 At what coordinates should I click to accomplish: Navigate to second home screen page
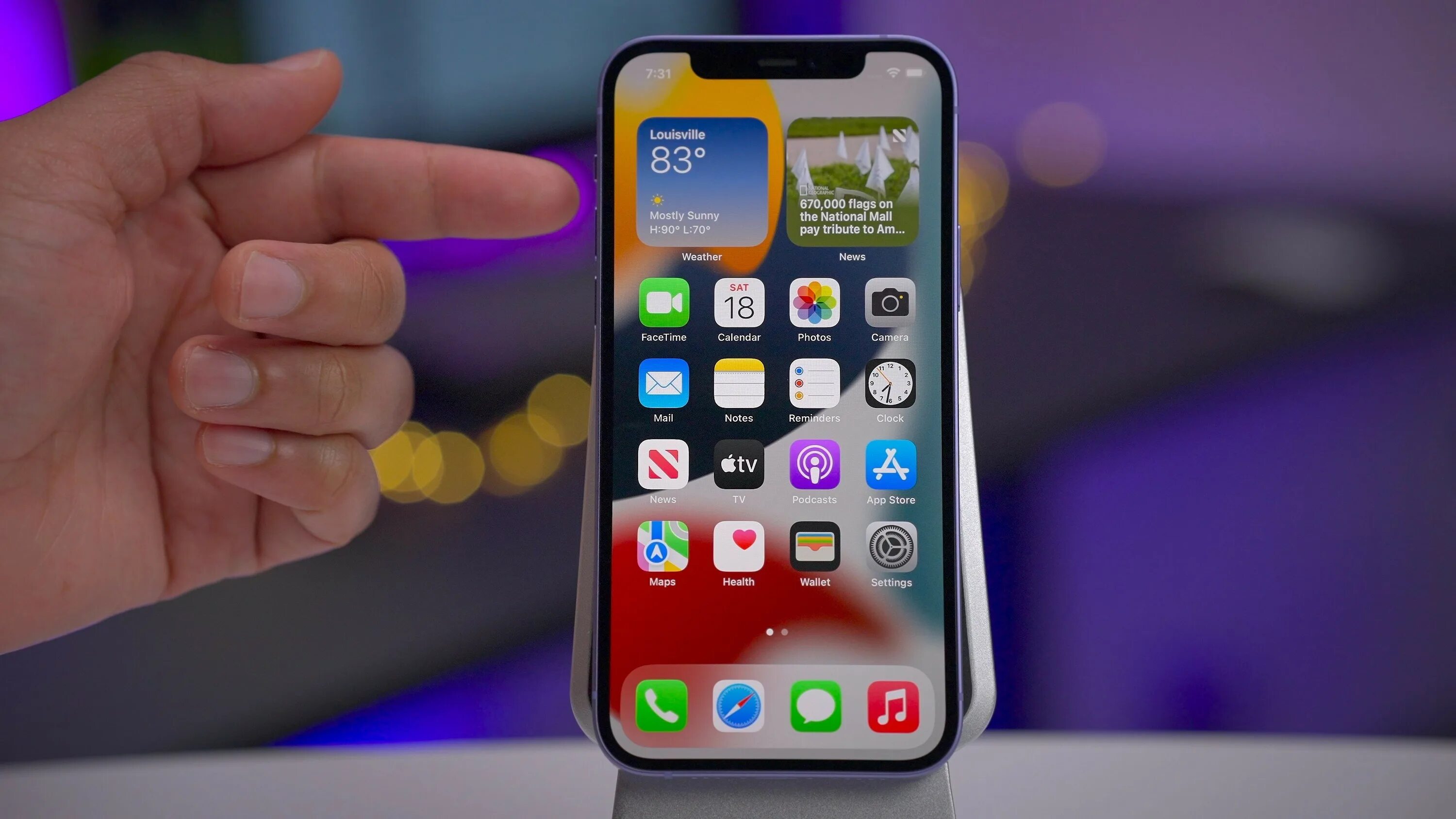[x=785, y=631]
